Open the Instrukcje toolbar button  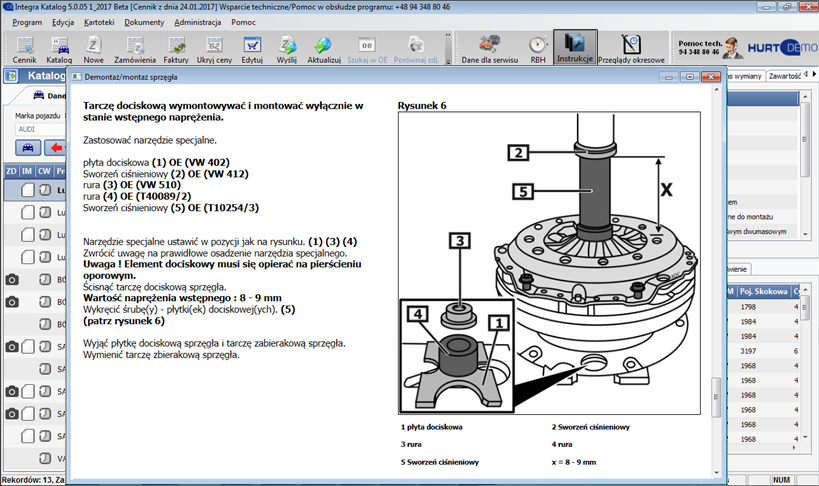575,47
